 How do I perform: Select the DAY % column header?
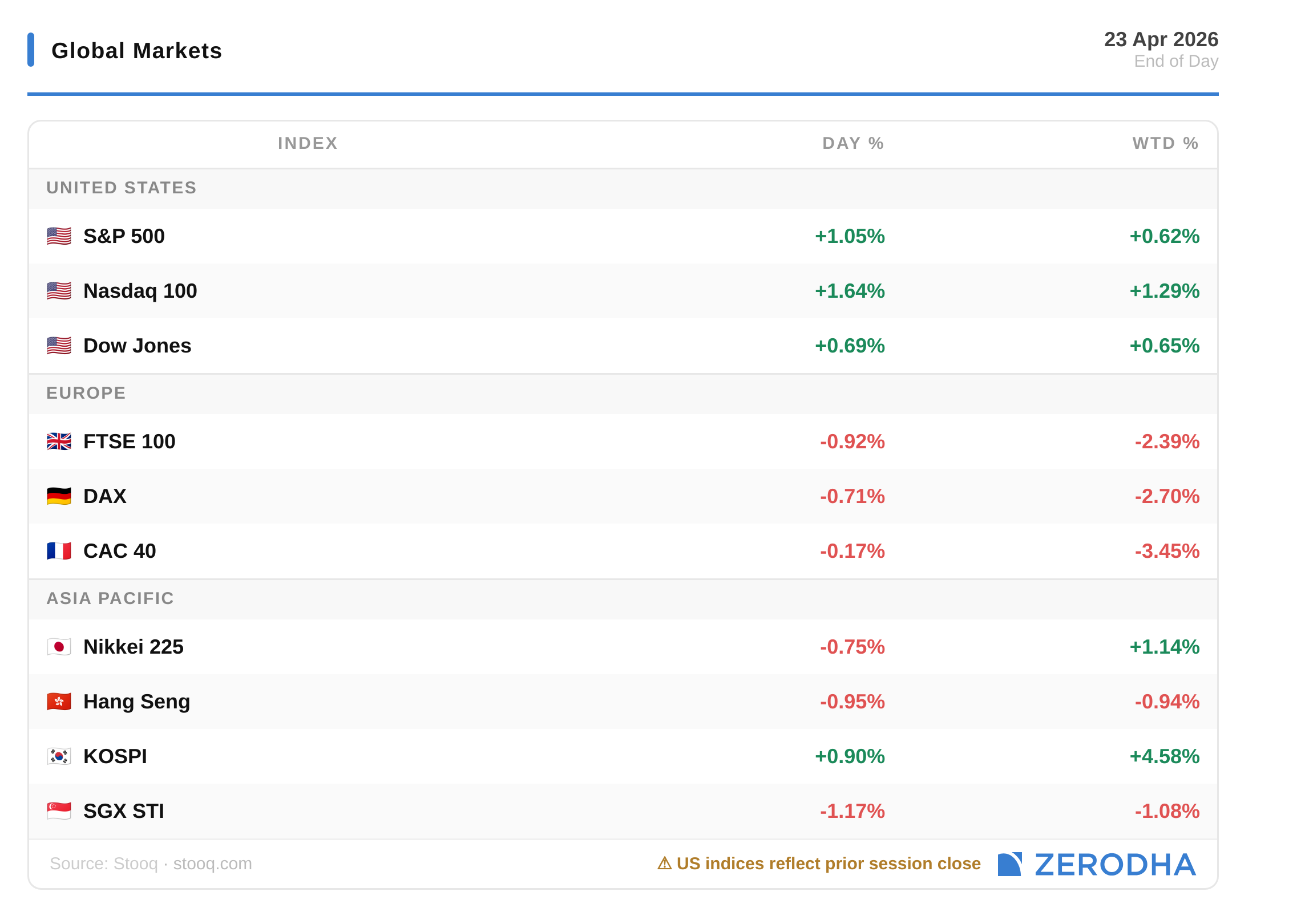pyautogui.click(x=852, y=143)
